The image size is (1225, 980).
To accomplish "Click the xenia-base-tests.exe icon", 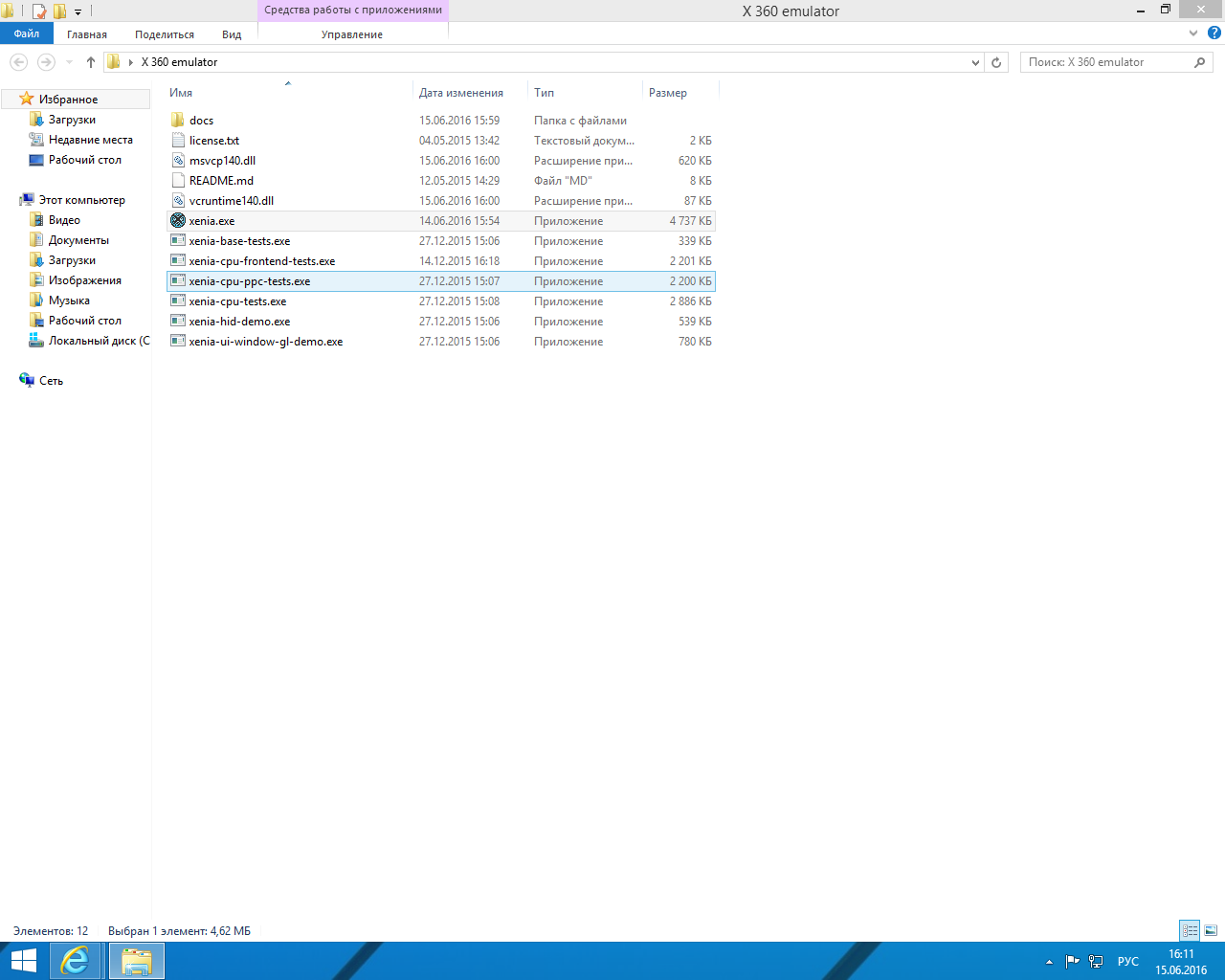I will pyautogui.click(x=178, y=240).
